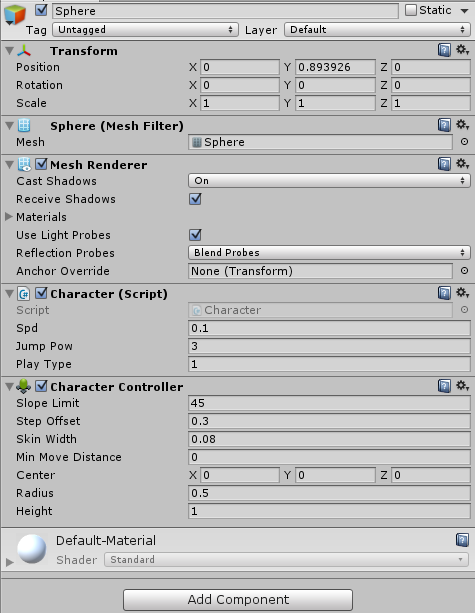Open Character Script help icon
Image resolution: width=475 pixels, height=613 pixels.
[444, 293]
